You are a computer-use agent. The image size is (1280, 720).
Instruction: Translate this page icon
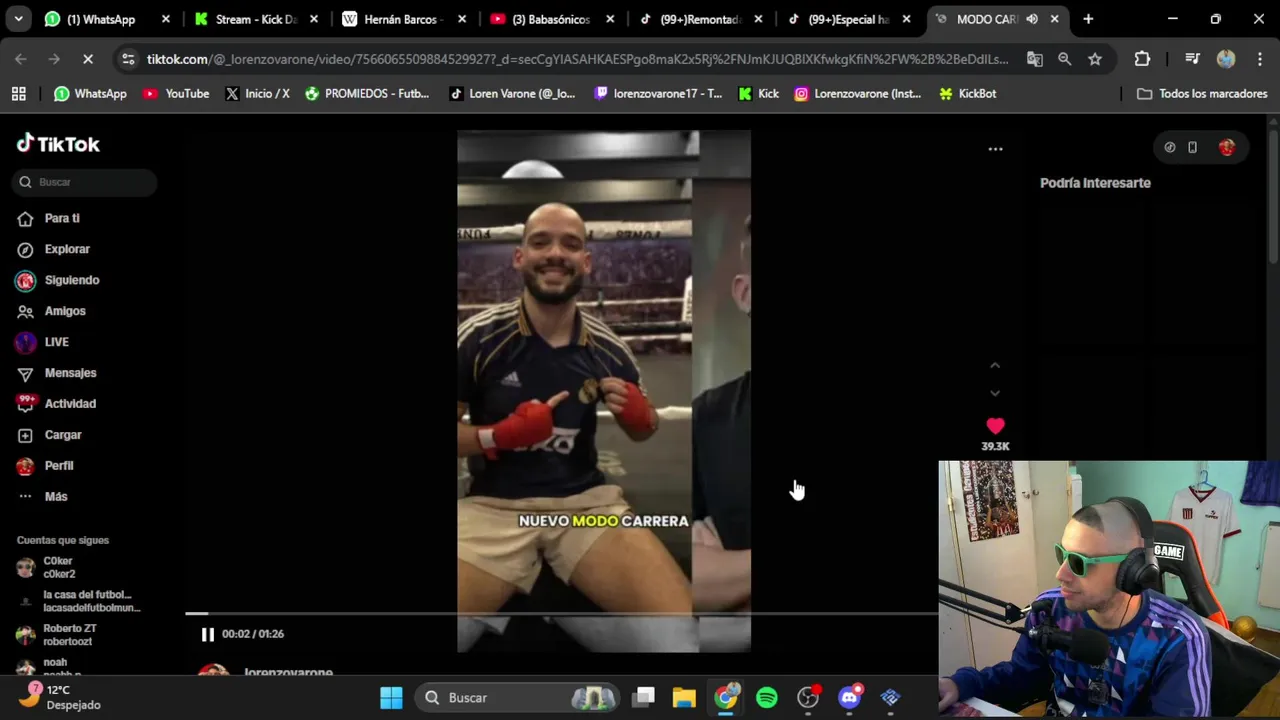[x=1035, y=59]
